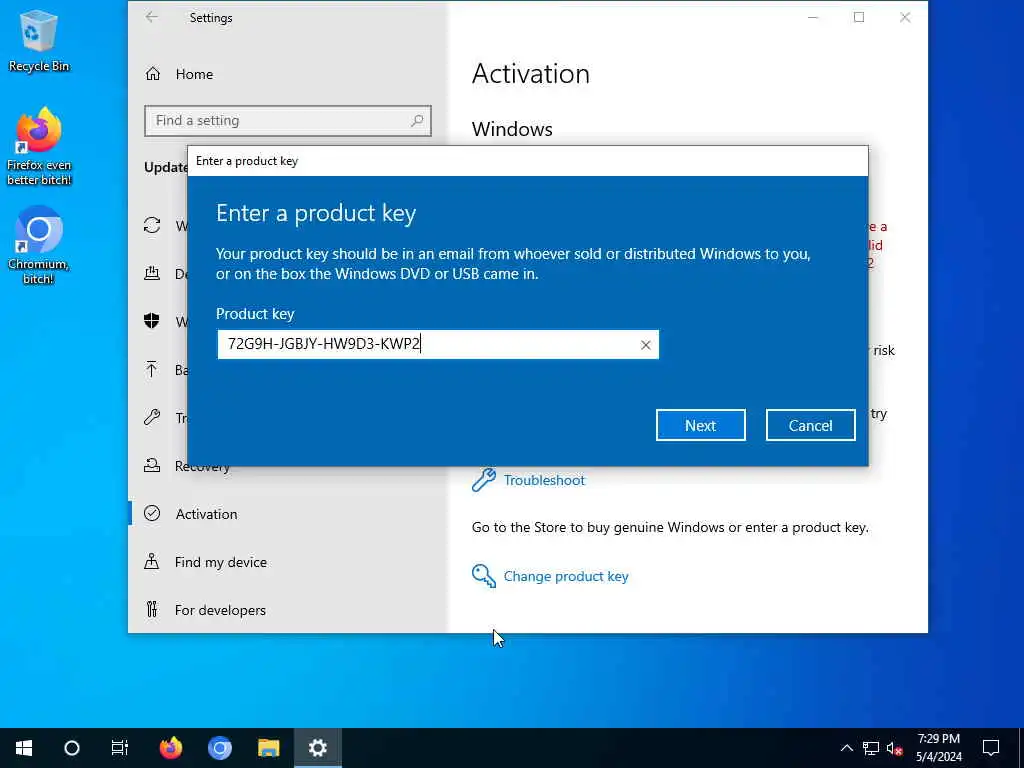Launch Chromium from the taskbar
1024x768 pixels.
tap(219, 748)
